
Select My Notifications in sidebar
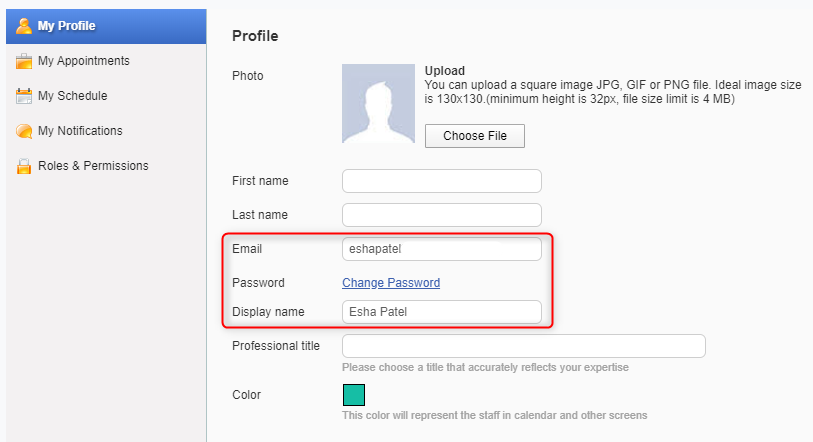point(106,131)
